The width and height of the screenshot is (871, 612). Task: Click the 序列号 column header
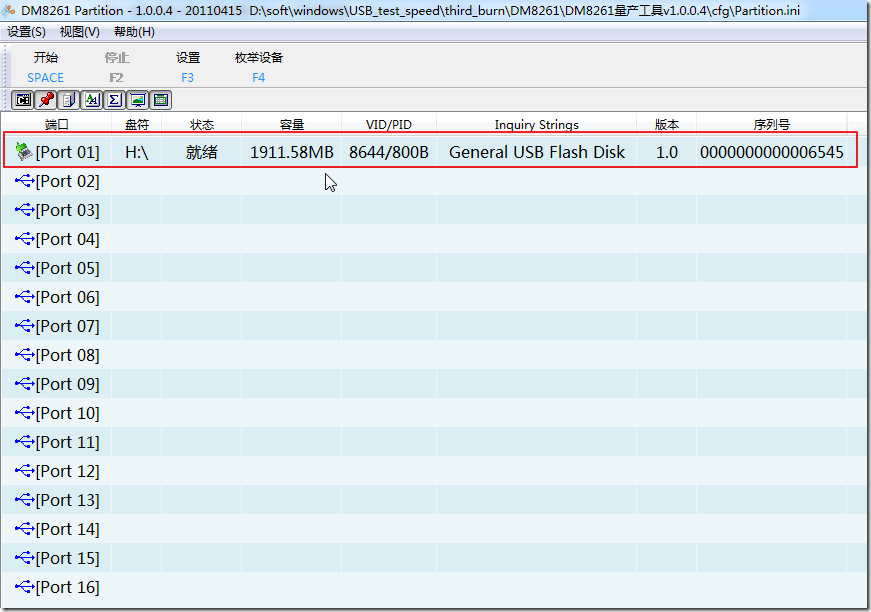pyautogui.click(x=772, y=124)
